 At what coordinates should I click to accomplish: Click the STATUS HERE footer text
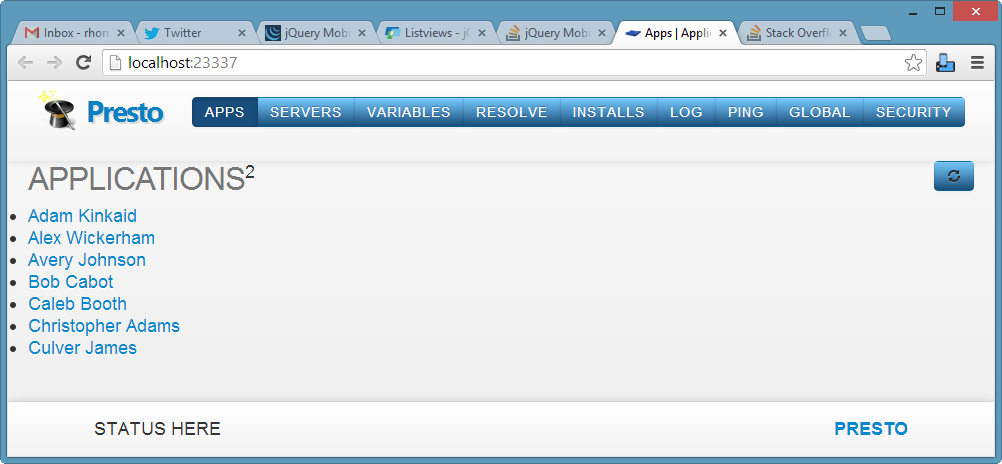[157, 429]
